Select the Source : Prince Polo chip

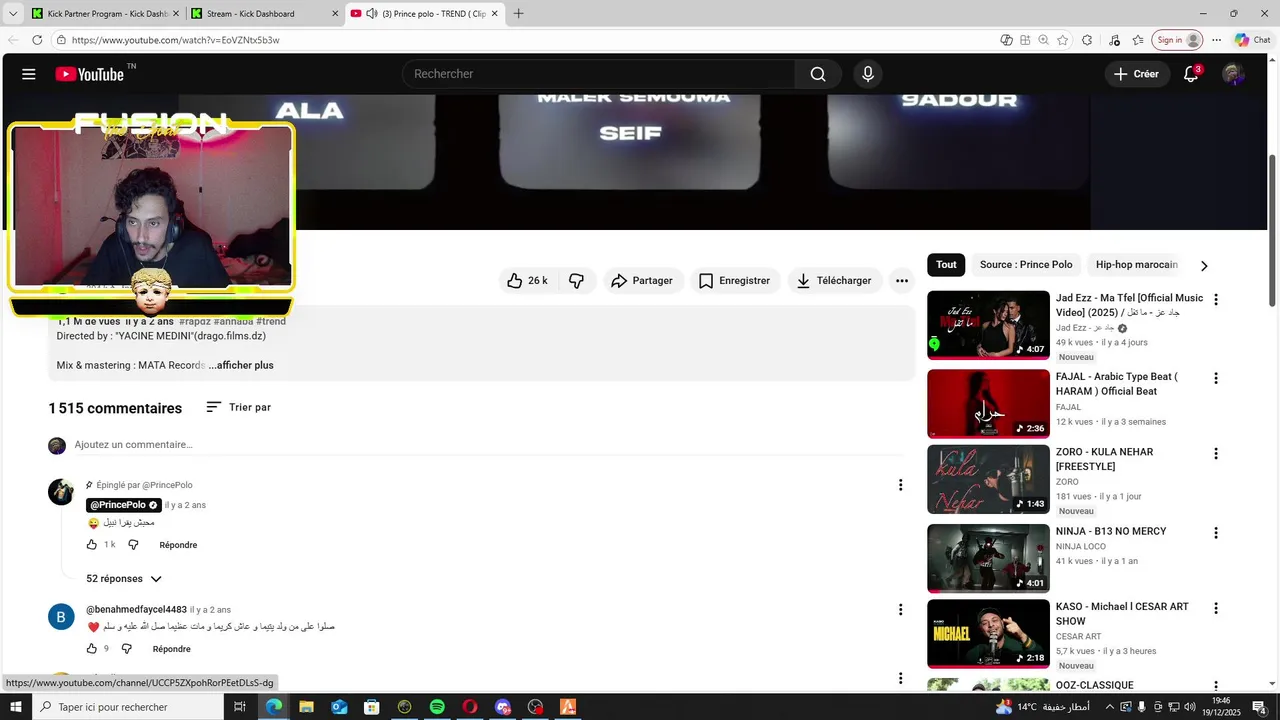tap(1026, 265)
